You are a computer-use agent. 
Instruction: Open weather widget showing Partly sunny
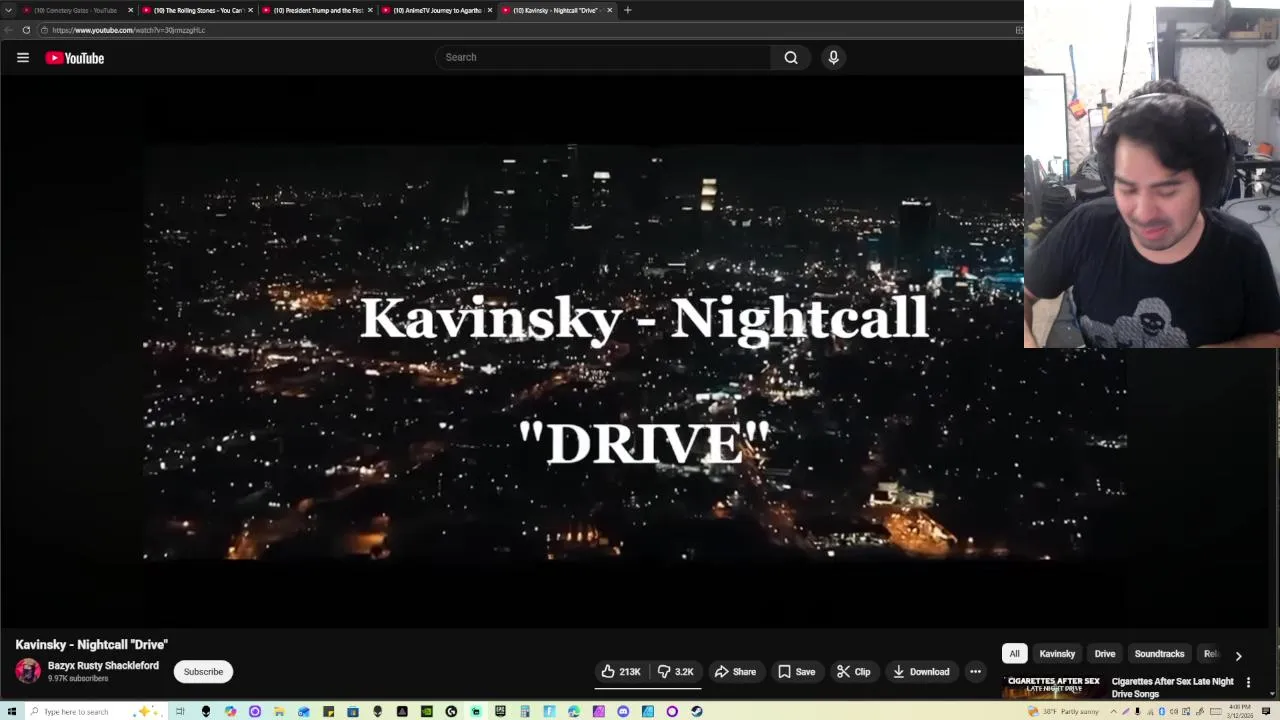point(1063,711)
